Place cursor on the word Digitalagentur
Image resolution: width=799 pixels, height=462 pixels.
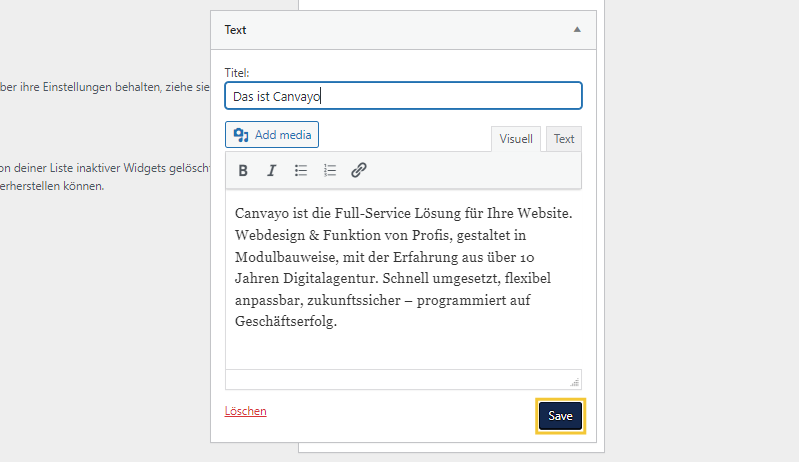[340, 279]
